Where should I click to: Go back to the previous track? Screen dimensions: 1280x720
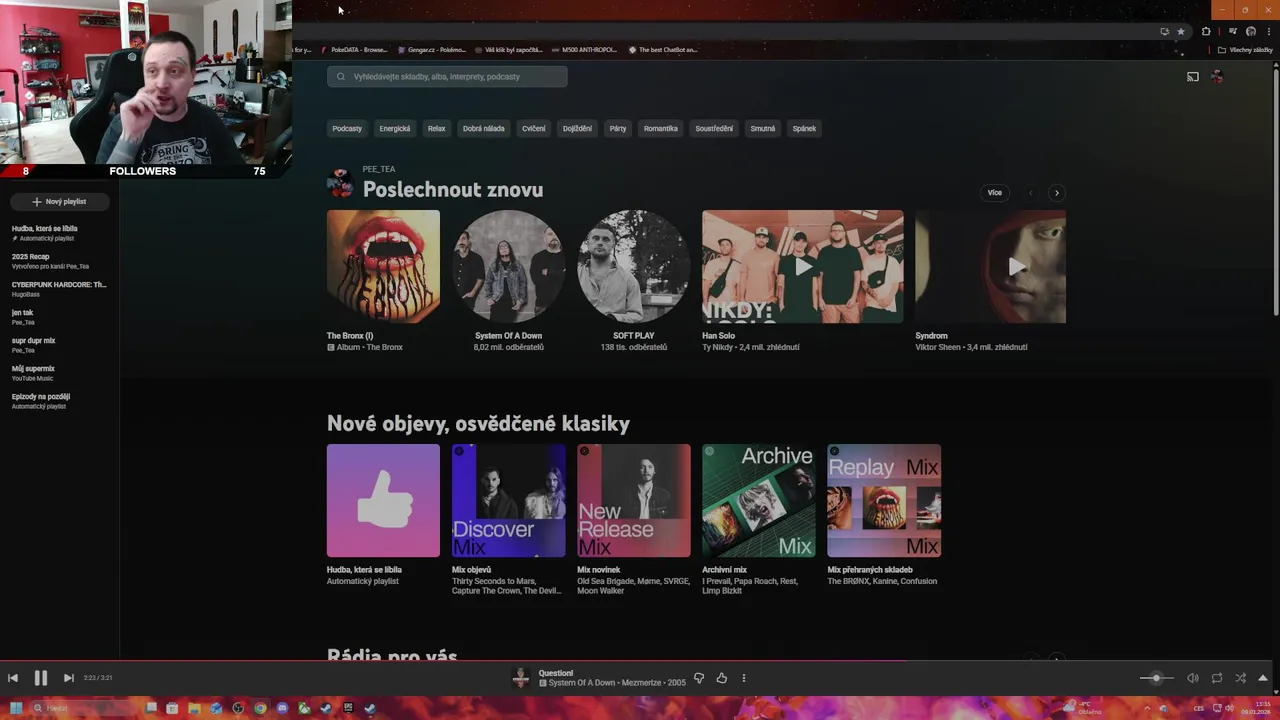pos(13,678)
